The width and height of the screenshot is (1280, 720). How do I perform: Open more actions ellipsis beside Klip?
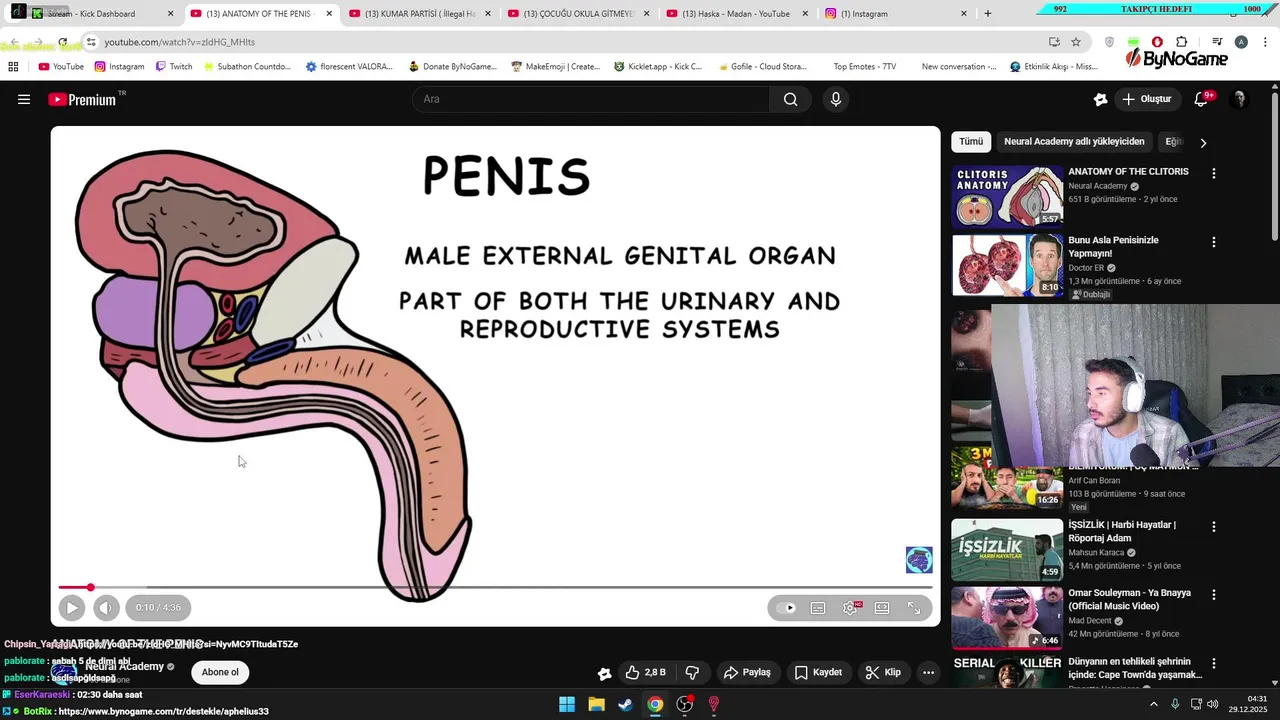pyautogui.click(x=928, y=672)
